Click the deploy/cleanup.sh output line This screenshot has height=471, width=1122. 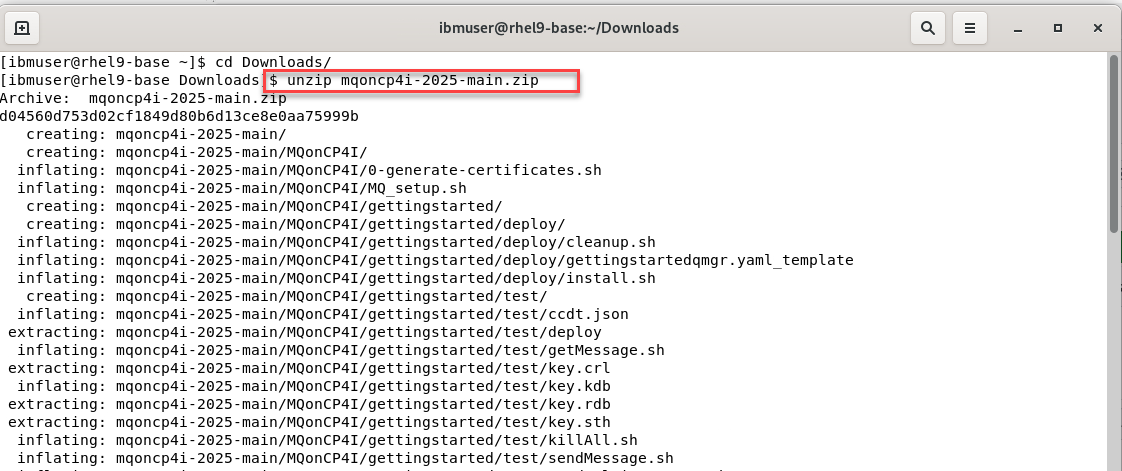pos(385,242)
